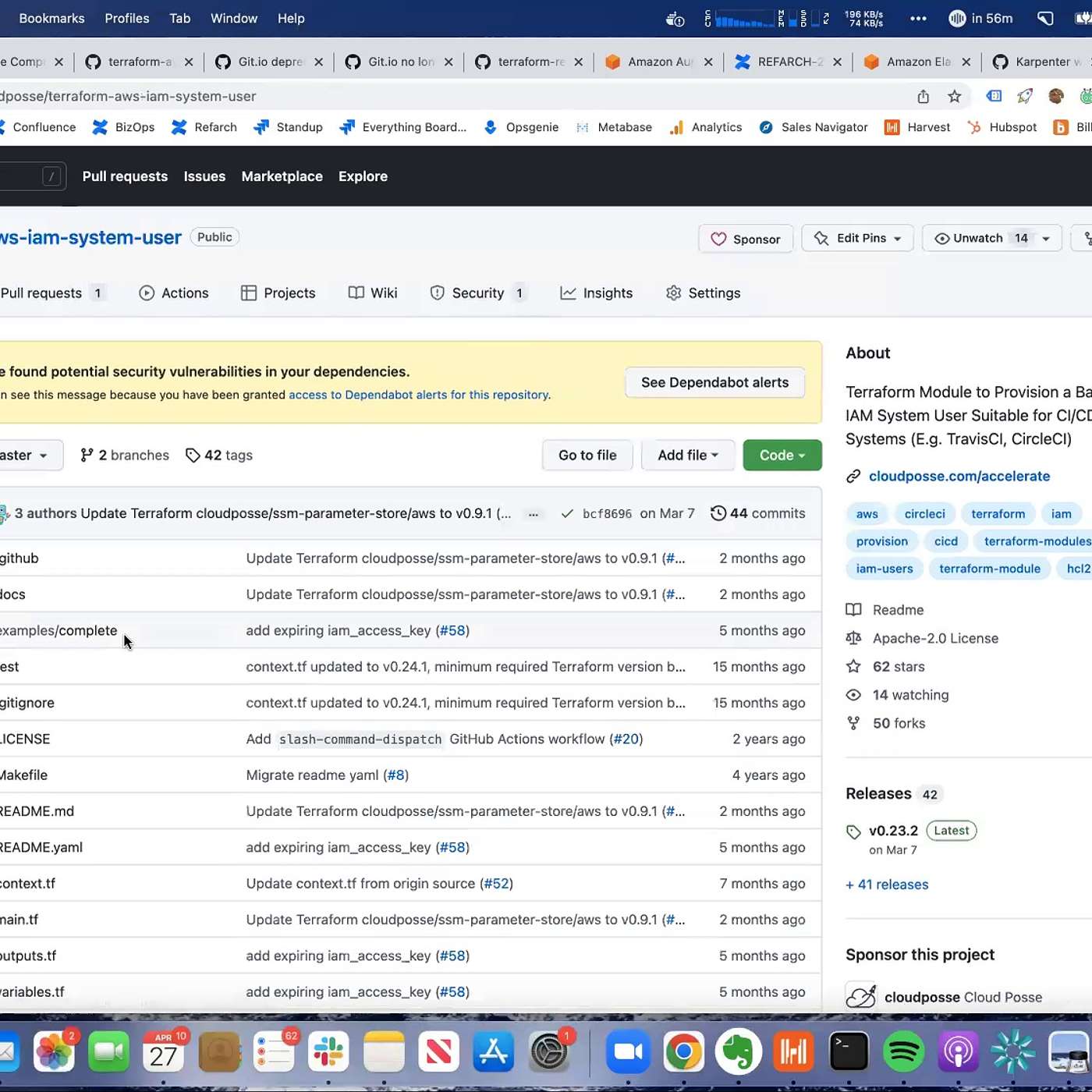This screenshot has height=1092, width=1092.
Task: Click the share icon in address bar
Action: point(923,96)
